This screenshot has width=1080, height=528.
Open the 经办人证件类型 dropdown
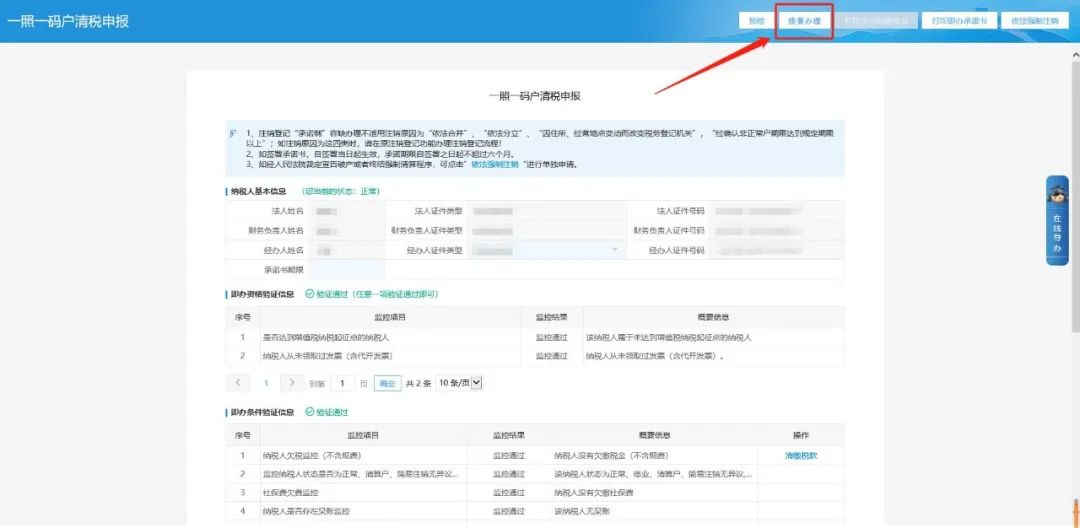[547, 250]
